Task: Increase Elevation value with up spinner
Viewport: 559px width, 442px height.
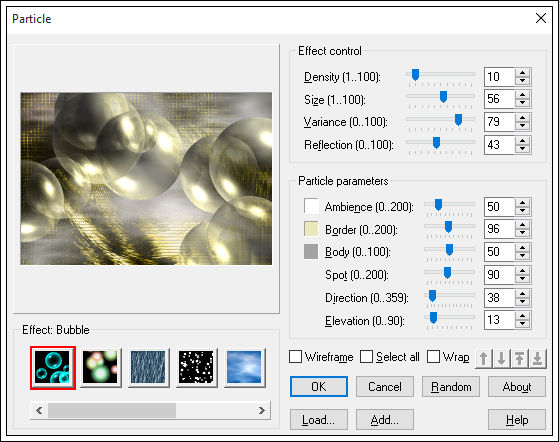Action: pos(523,316)
